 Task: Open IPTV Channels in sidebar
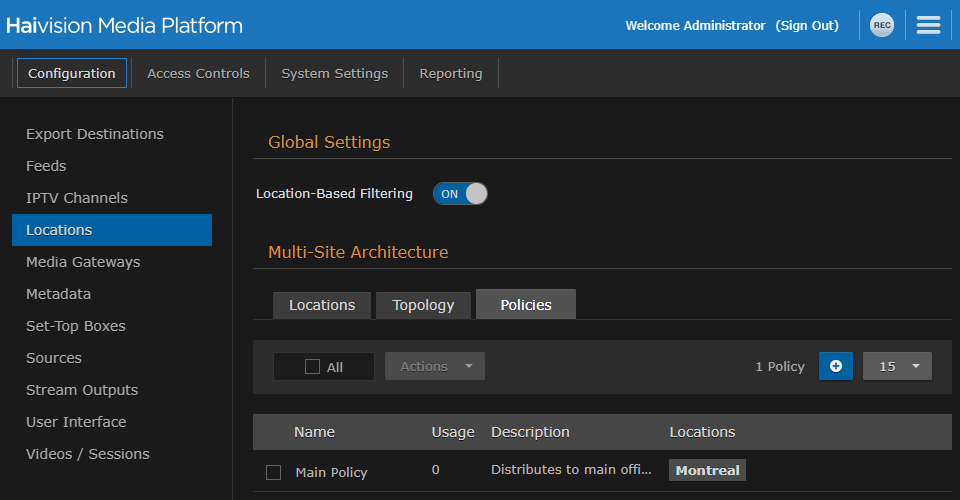[77, 198]
